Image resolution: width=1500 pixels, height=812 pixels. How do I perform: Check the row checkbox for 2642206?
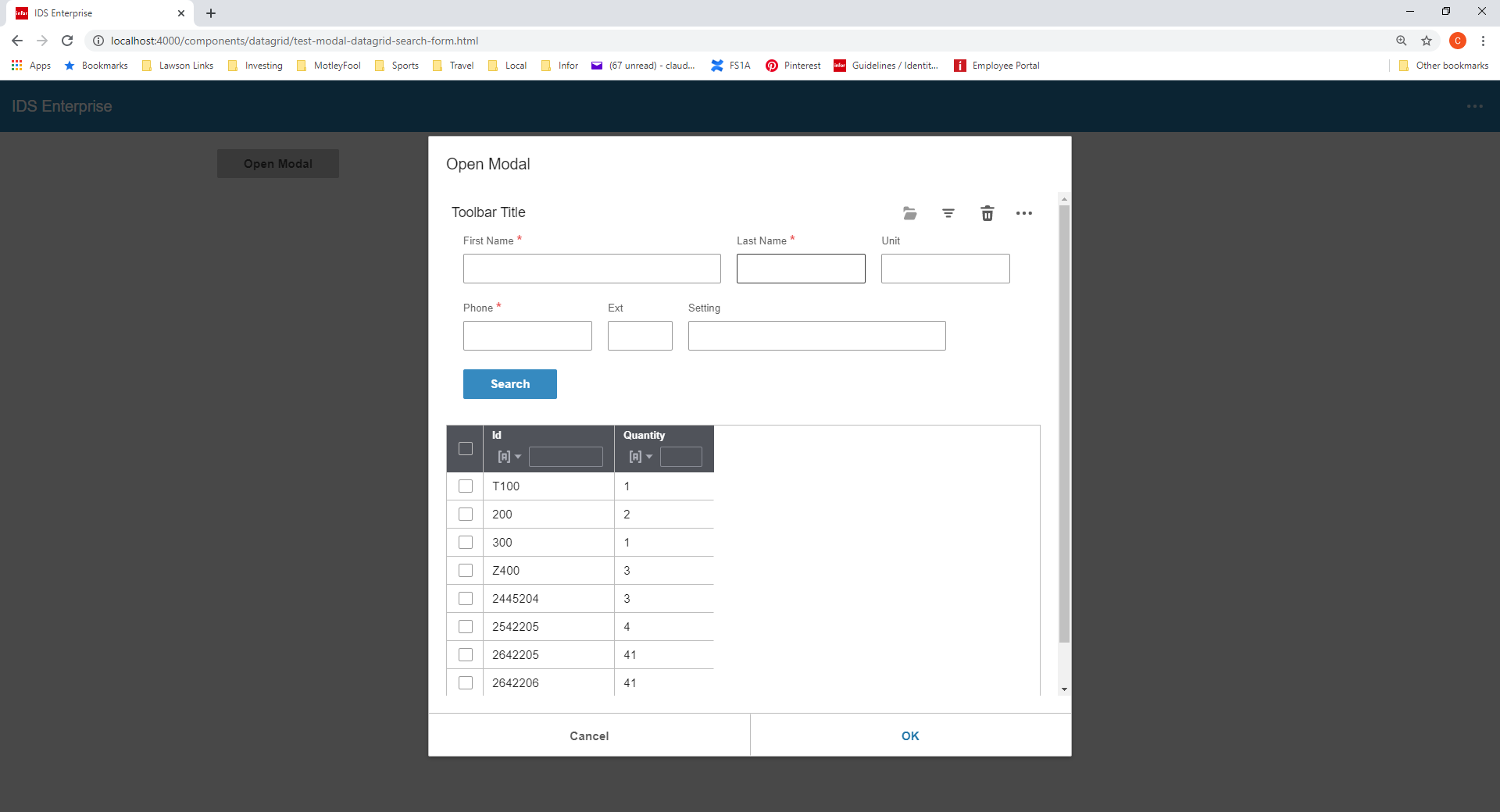tap(466, 683)
